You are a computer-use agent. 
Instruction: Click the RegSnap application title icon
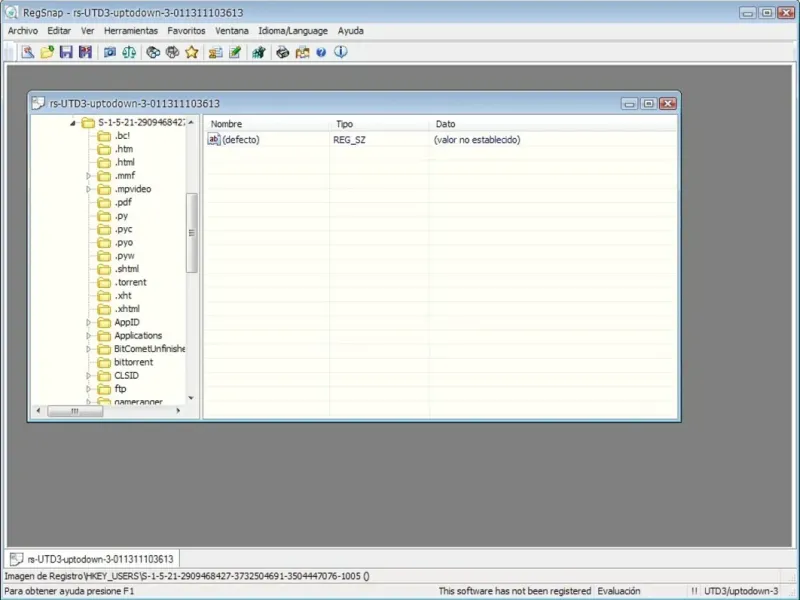[11, 12]
